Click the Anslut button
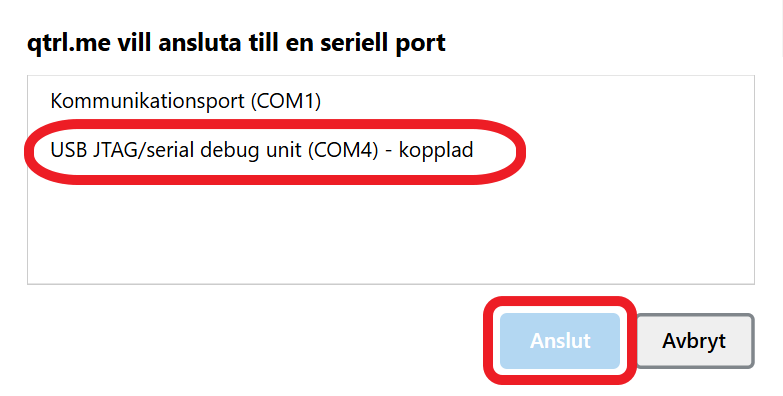This screenshot has height=396, width=783. [560, 341]
